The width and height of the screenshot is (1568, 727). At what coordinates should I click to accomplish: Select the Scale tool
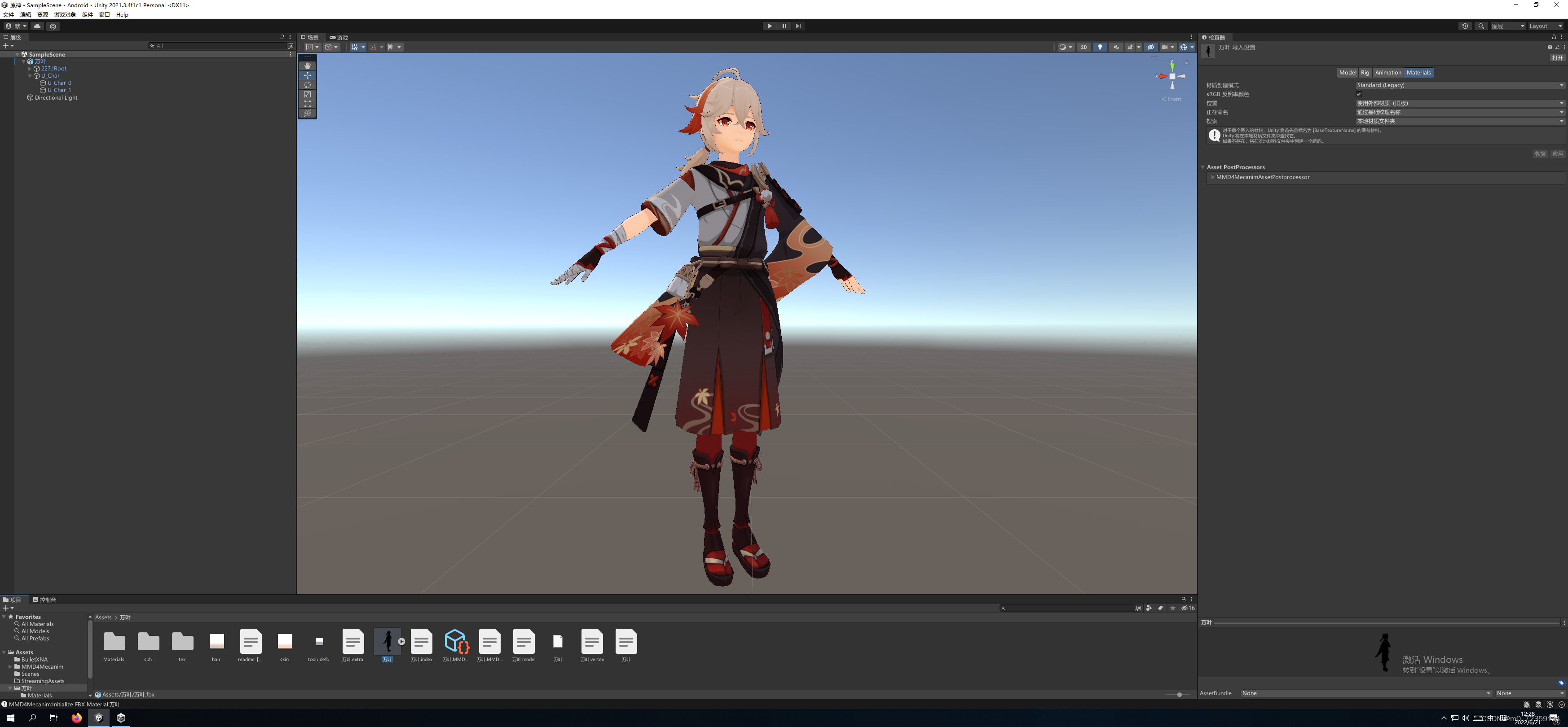click(x=308, y=94)
